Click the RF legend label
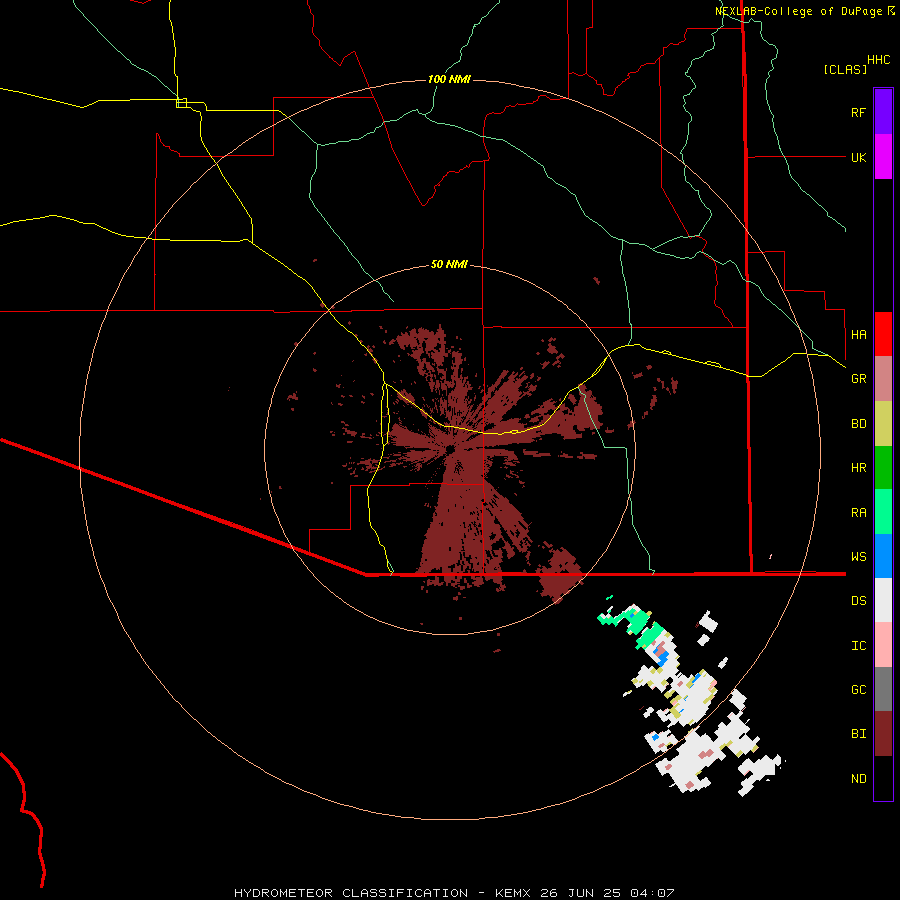This screenshot has width=900, height=900. tap(858, 112)
